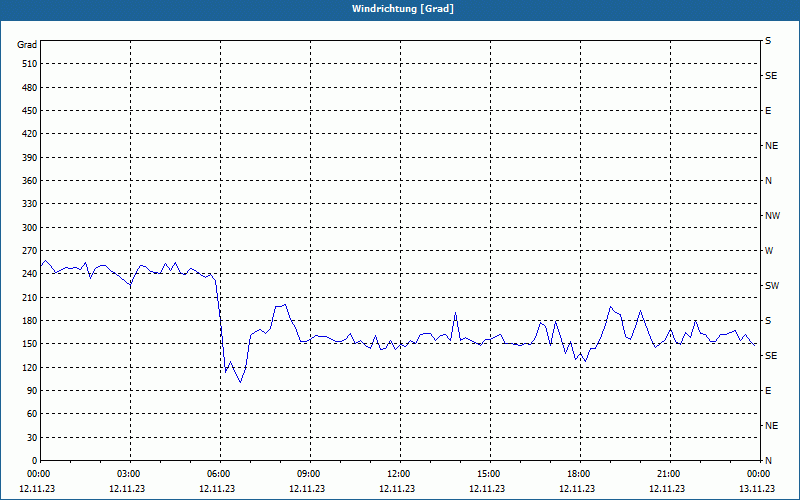The image size is (800, 500).
Task: Click the 12:00 time axis label
Action: pyautogui.click(x=400, y=474)
